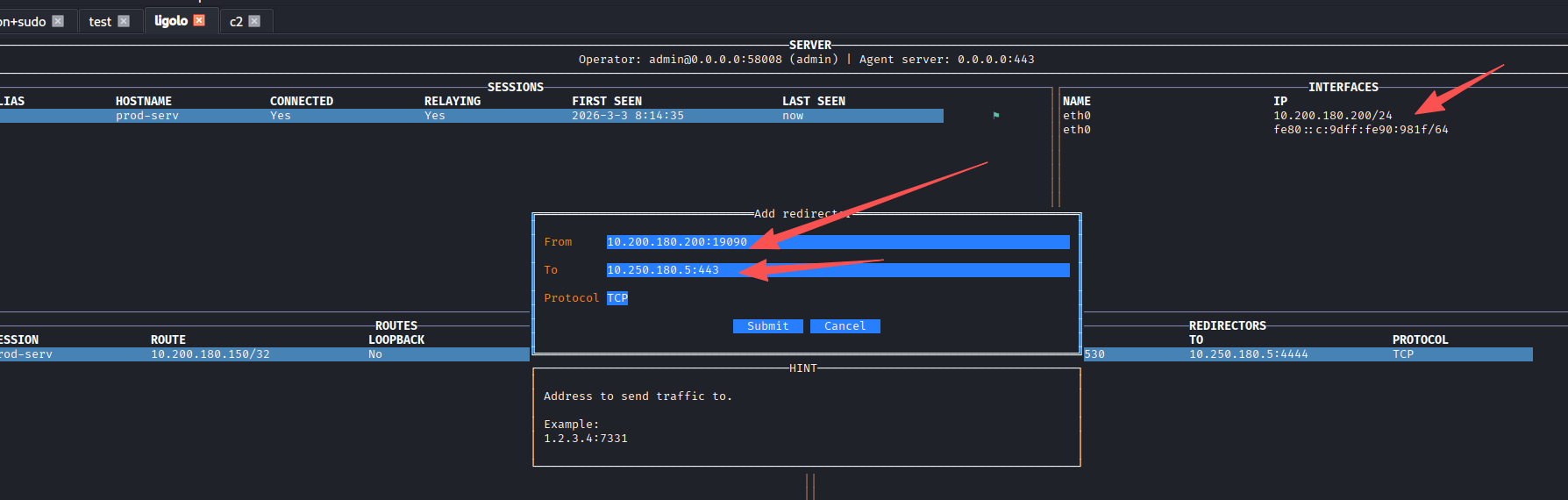Viewport: 1568px width, 500px height.
Task: Open the Protocol TCP selector
Action: pos(617,298)
